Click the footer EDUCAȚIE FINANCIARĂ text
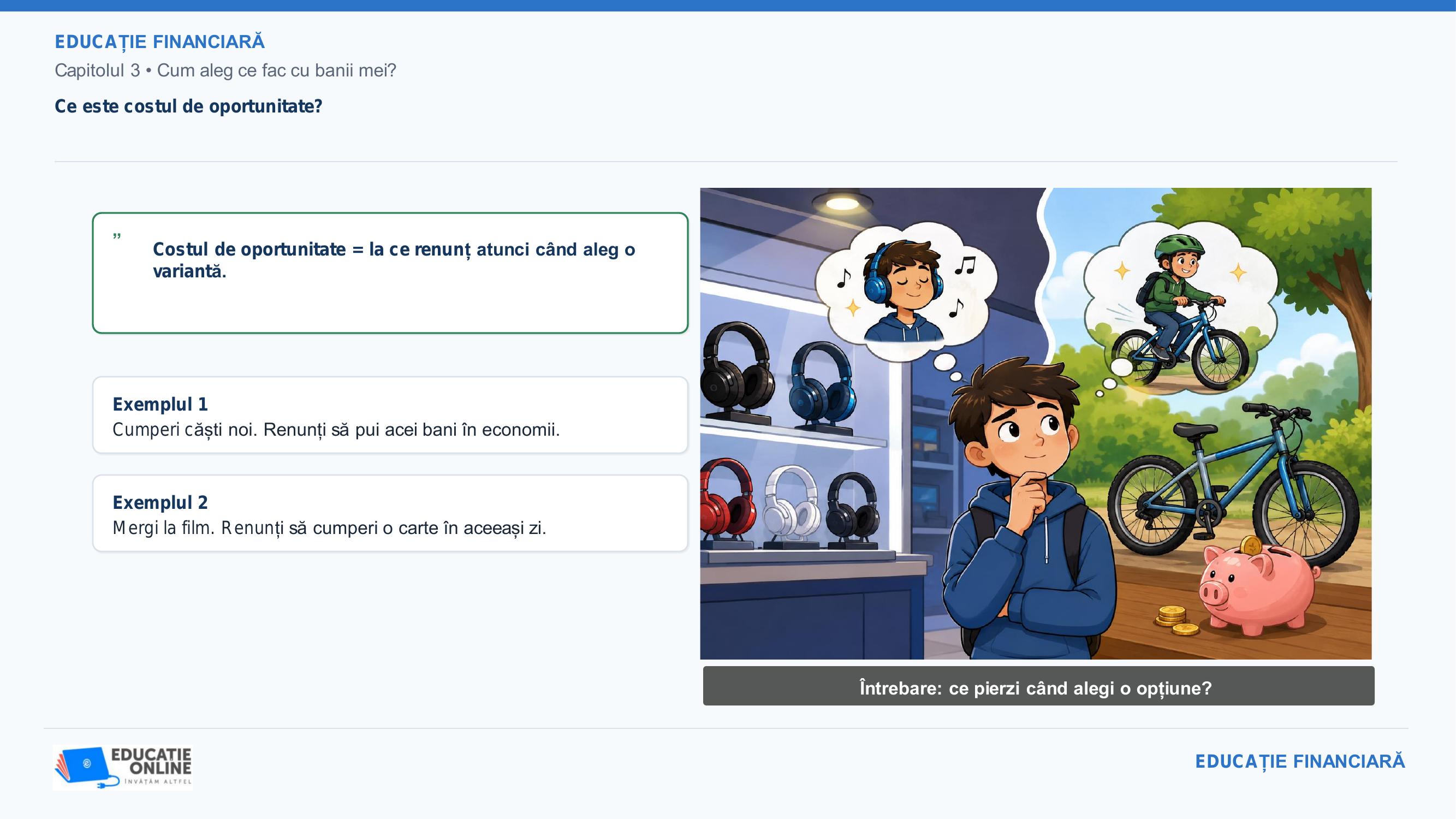The image size is (1456, 819). click(x=1300, y=761)
